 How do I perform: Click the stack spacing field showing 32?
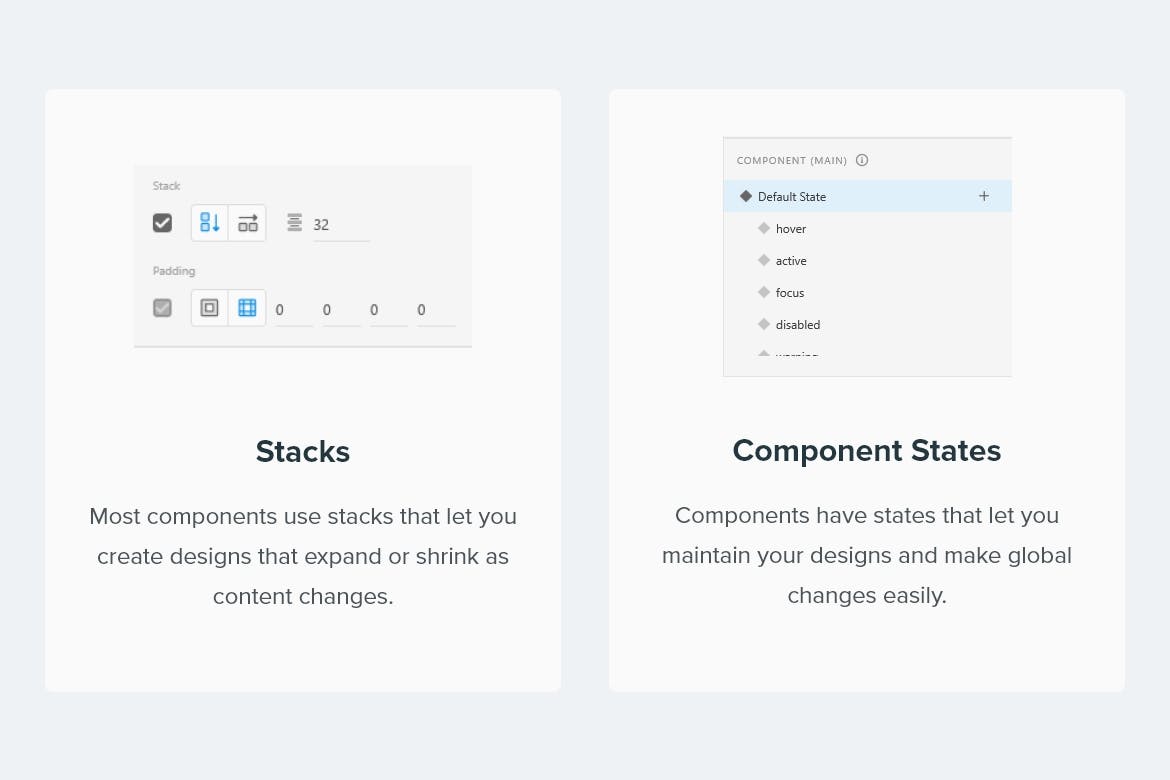pyautogui.click(x=338, y=225)
